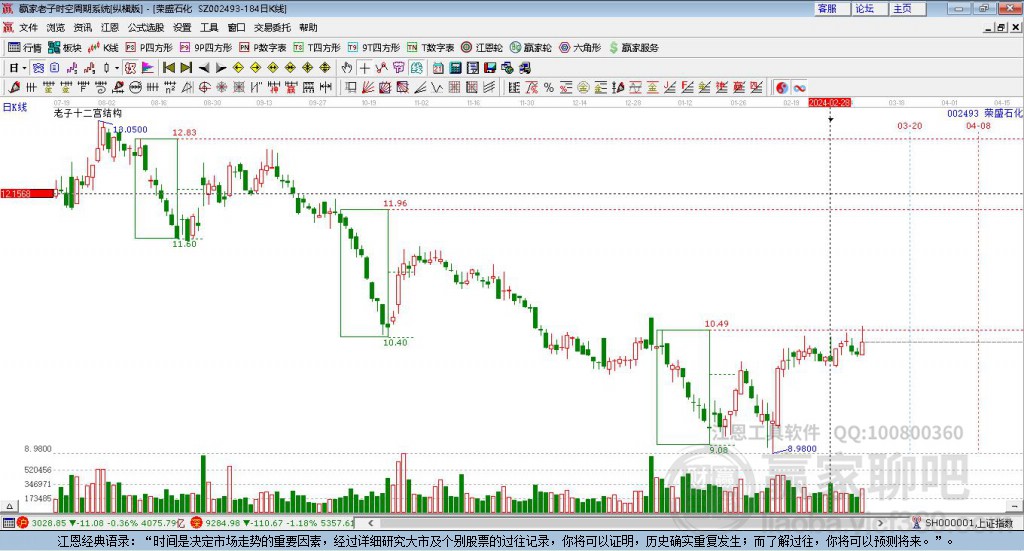This screenshot has width=1024, height=551.
Task: Click the blue infinity loop icon
Action: (x=799, y=87)
